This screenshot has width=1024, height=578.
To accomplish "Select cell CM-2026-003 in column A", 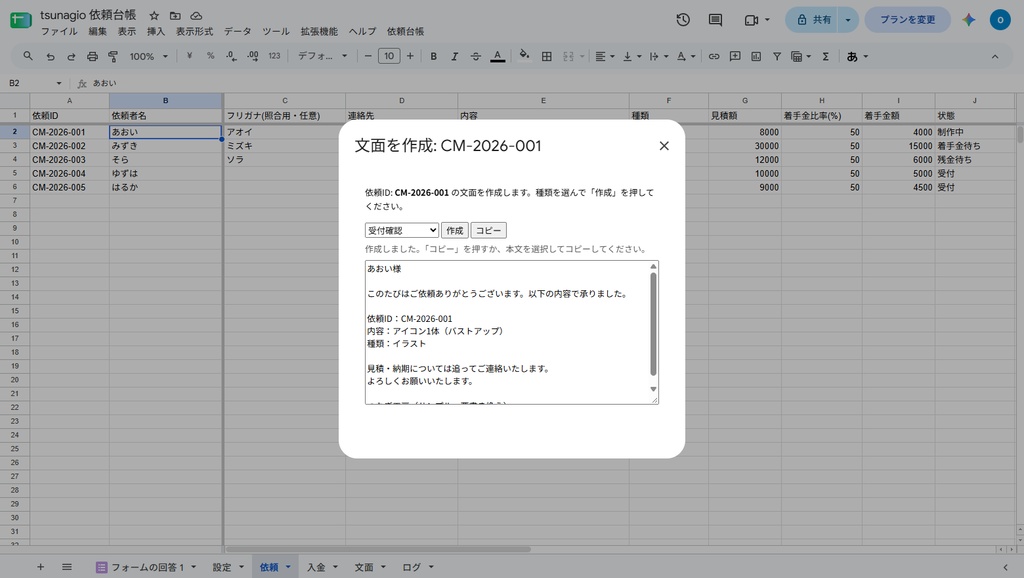I will (69, 159).
